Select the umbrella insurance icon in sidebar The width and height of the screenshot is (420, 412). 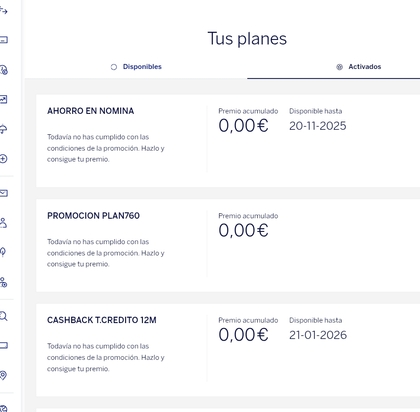(3, 129)
